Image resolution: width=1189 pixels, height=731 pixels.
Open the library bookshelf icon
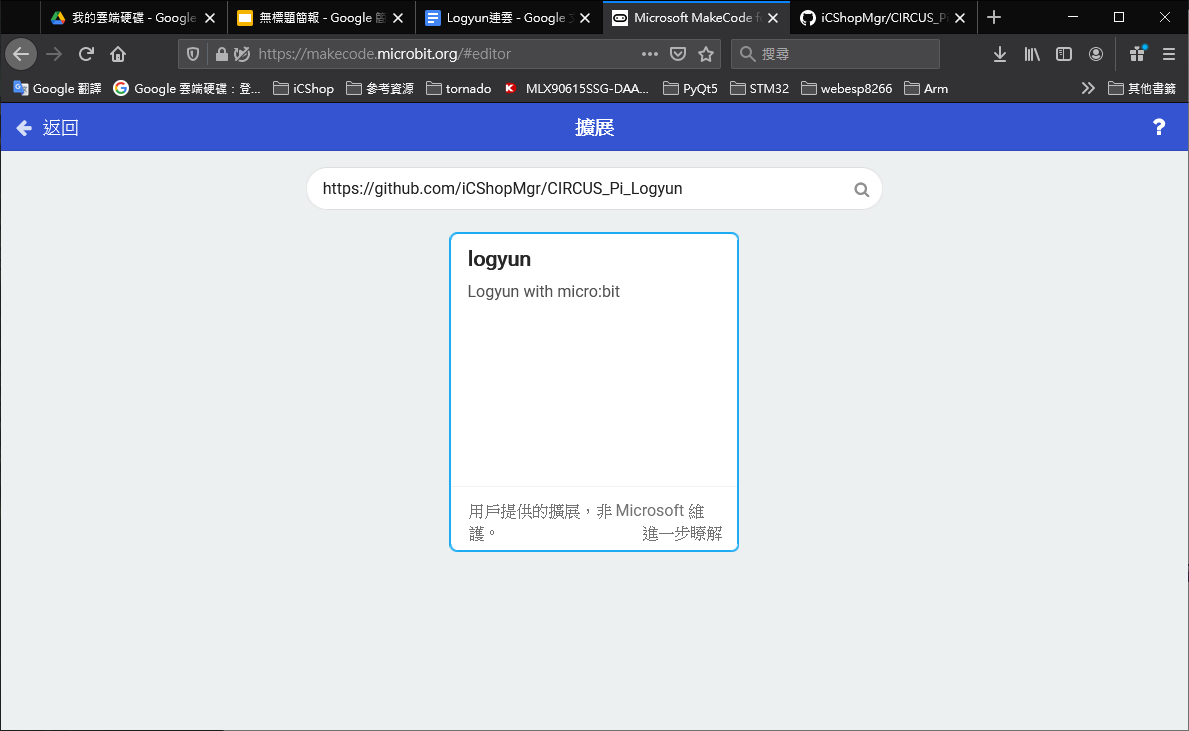(x=1032, y=54)
